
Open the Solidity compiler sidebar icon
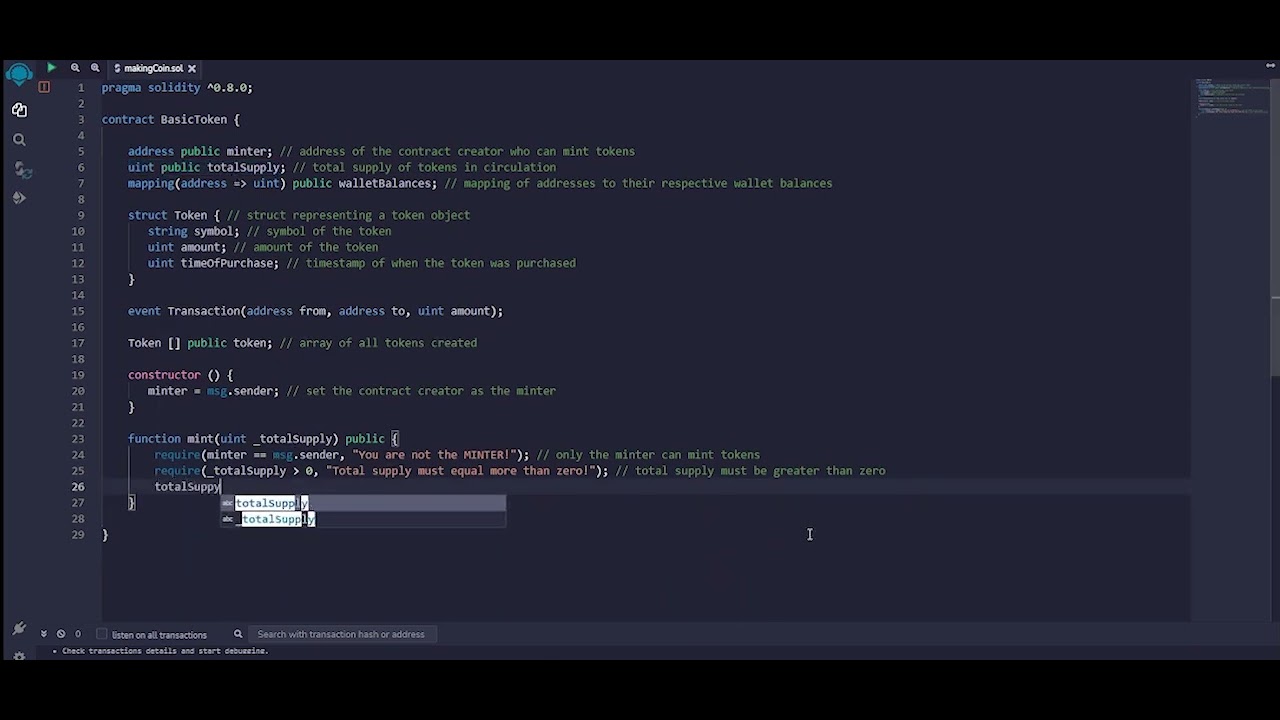22,170
